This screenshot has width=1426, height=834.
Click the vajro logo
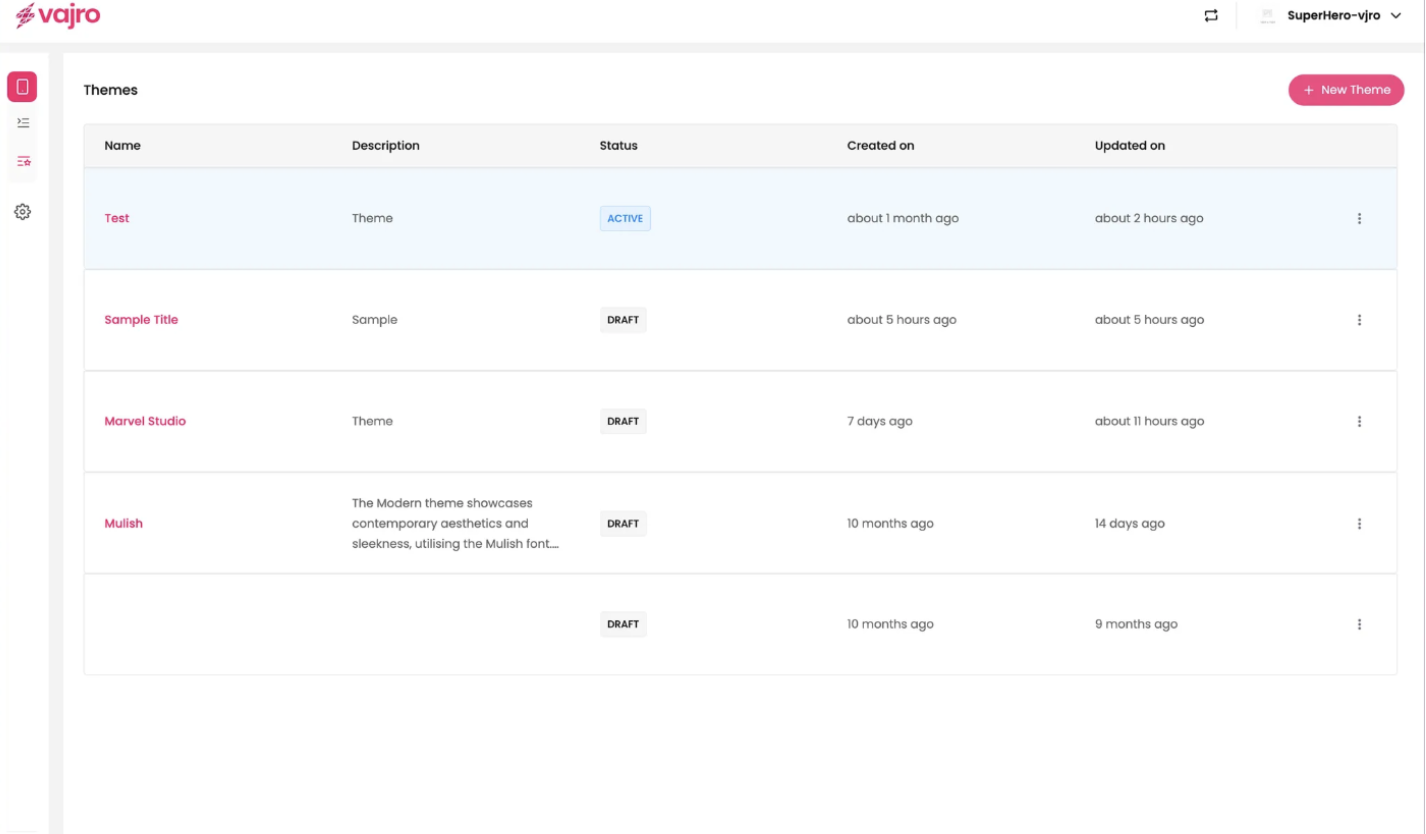(58, 16)
